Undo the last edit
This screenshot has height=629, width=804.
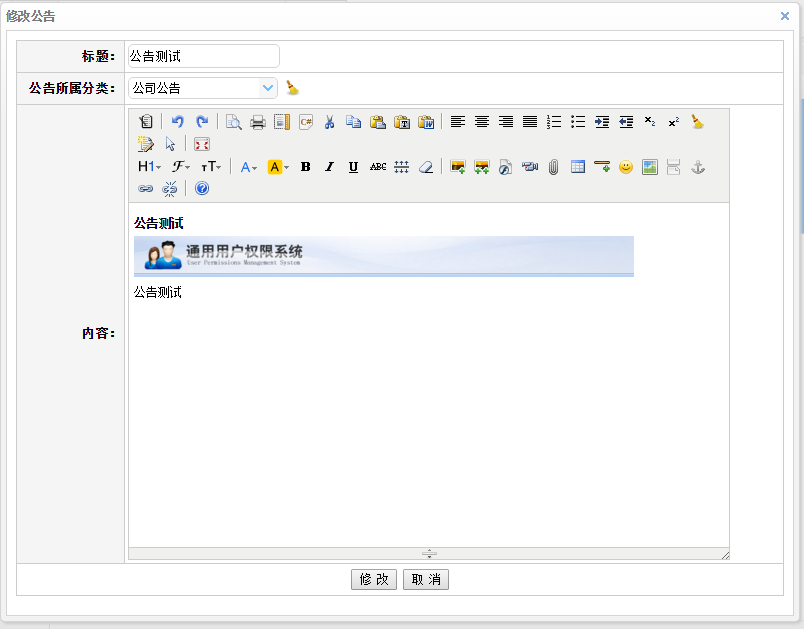click(177, 121)
